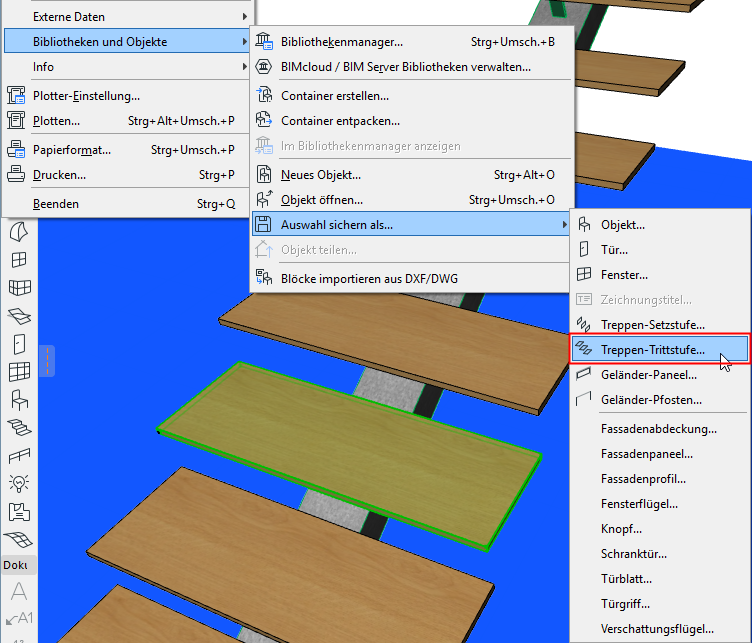Expand the Auswahl sichern als submenu arrow
The image size is (752, 643).
(564, 225)
